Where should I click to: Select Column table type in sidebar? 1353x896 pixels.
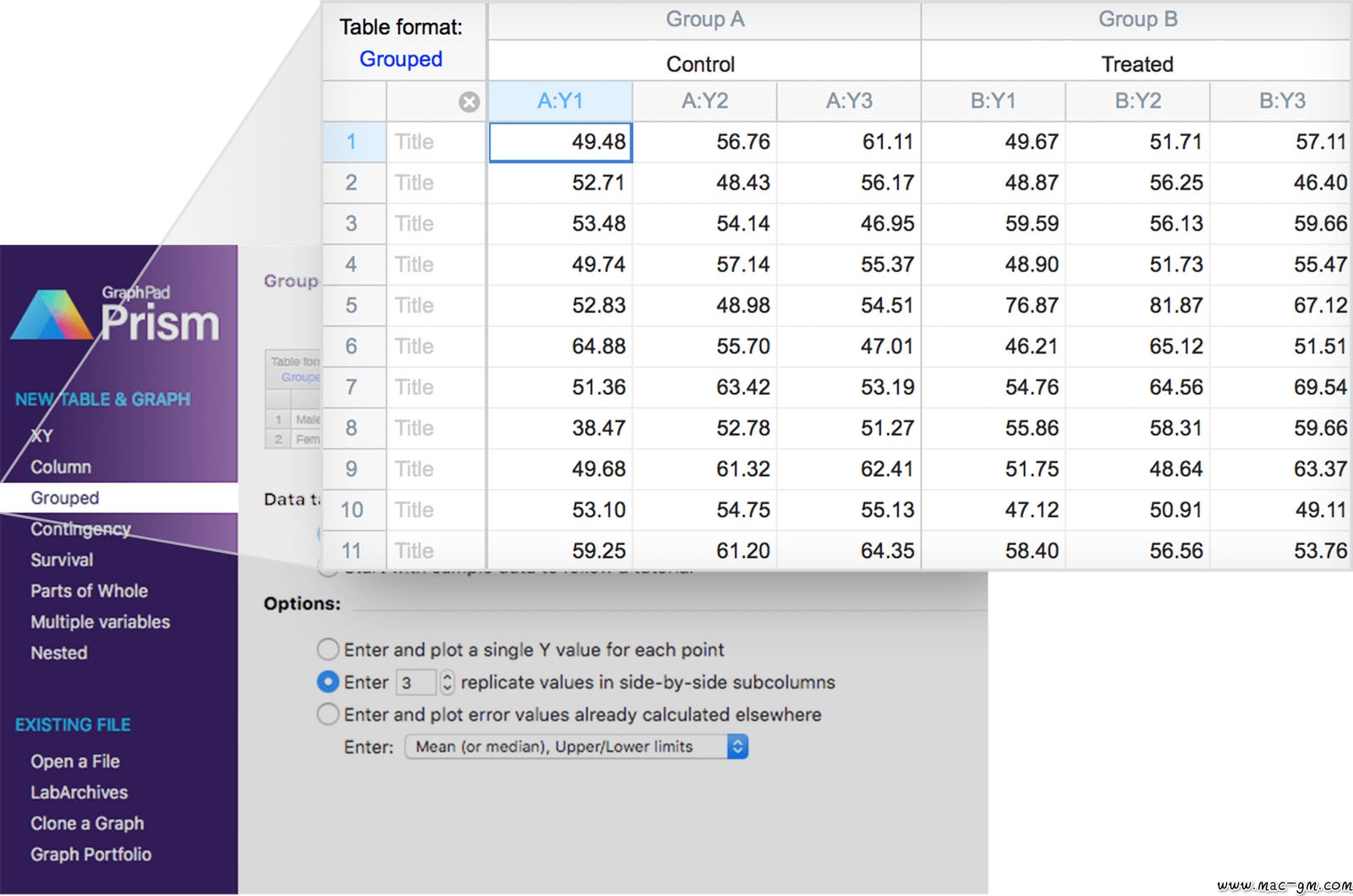coord(61,467)
